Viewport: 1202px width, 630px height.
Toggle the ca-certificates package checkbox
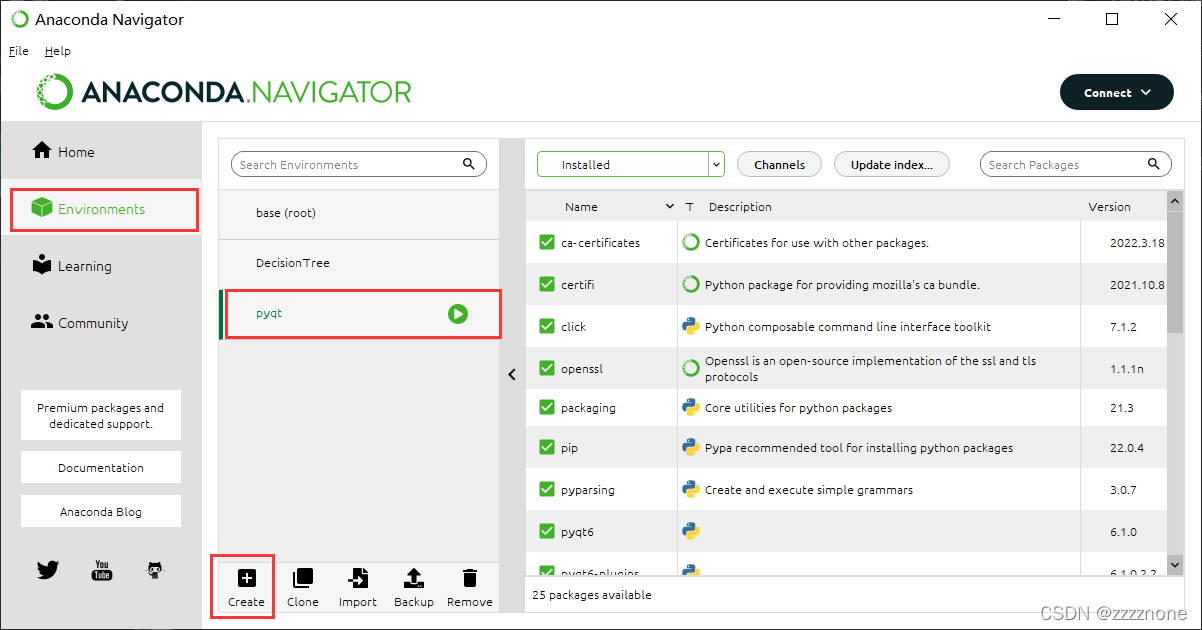(x=546, y=242)
